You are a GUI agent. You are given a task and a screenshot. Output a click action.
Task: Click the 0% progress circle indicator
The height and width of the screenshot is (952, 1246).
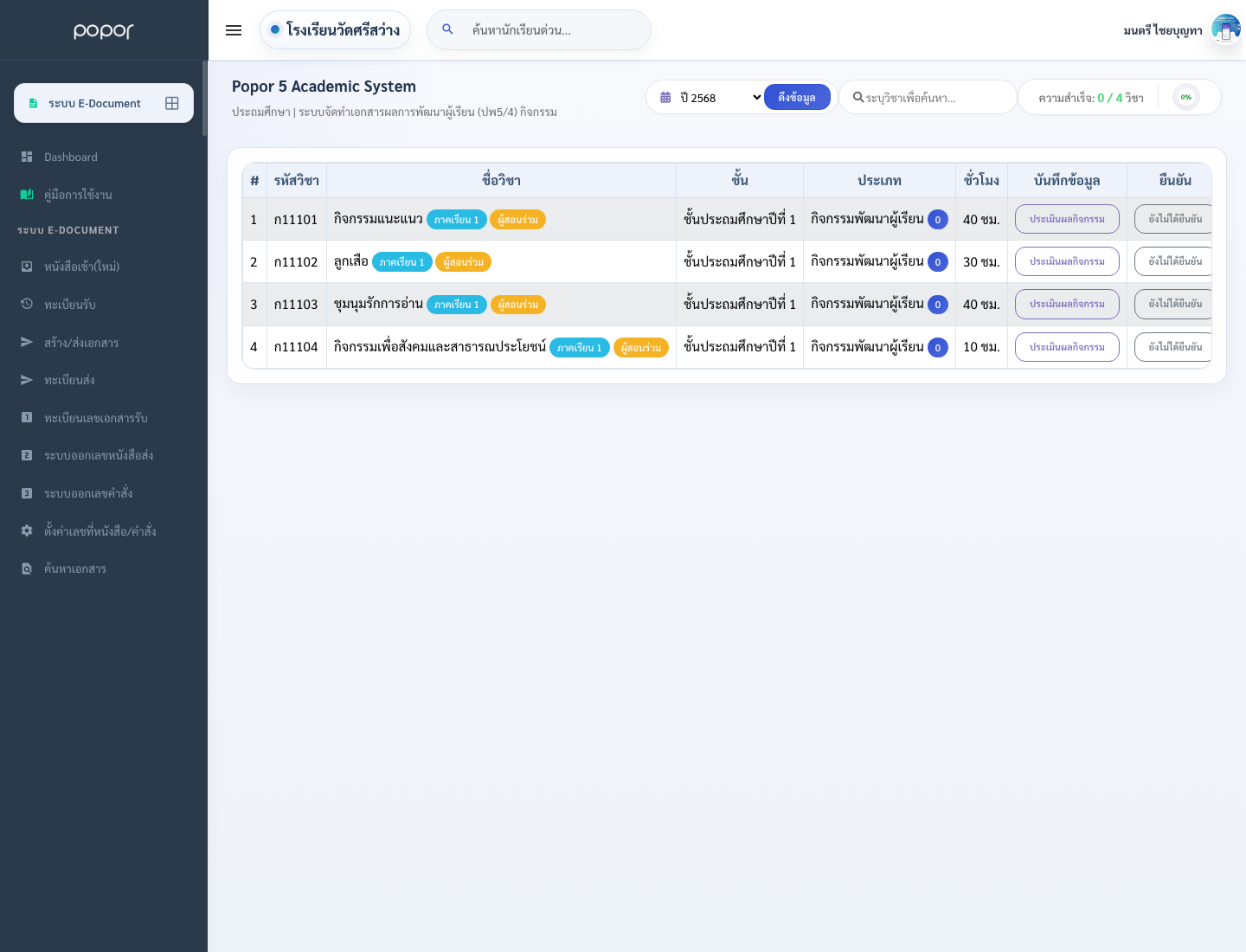coord(1185,97)
